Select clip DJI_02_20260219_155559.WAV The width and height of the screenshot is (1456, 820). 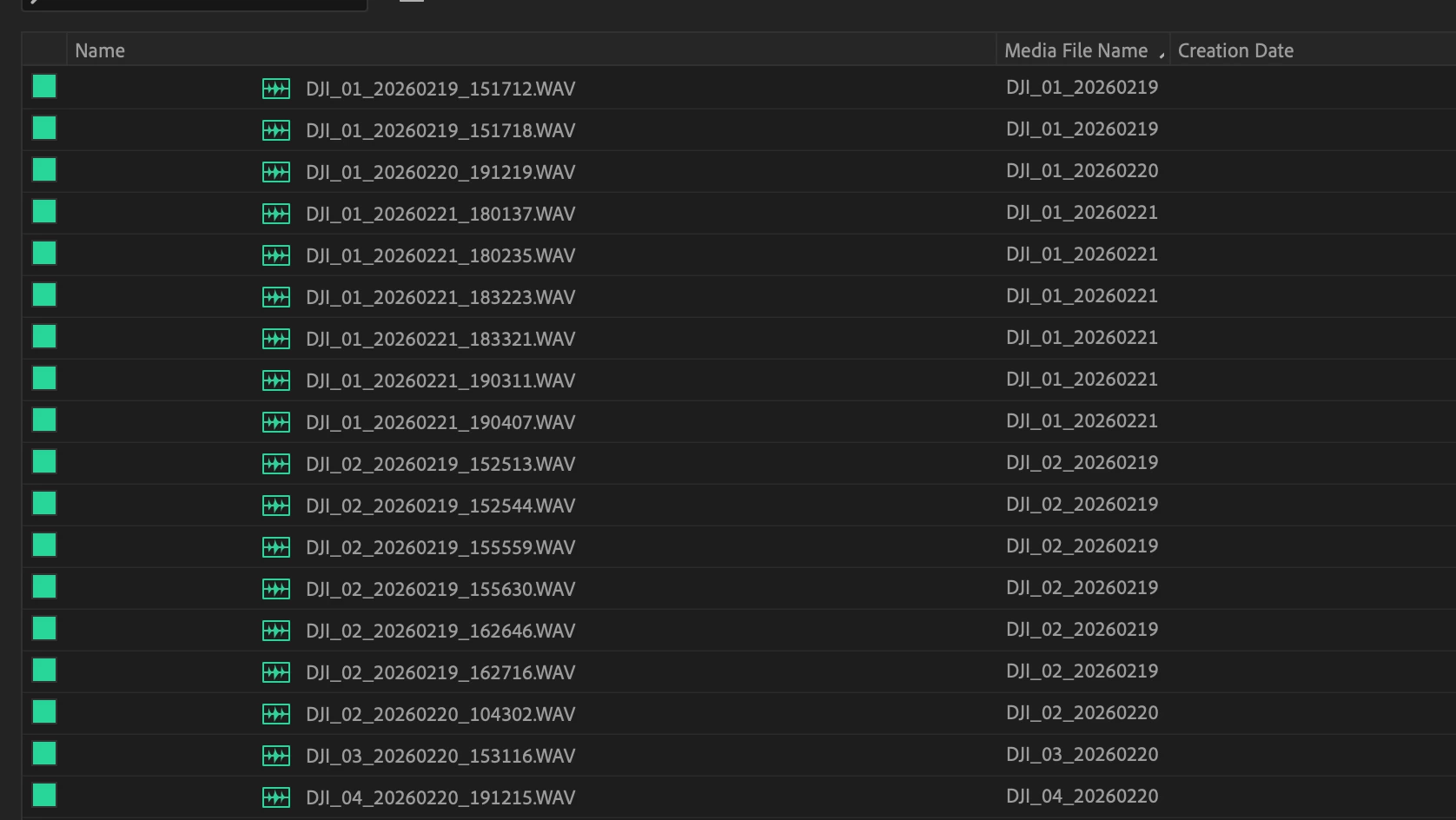440,547
